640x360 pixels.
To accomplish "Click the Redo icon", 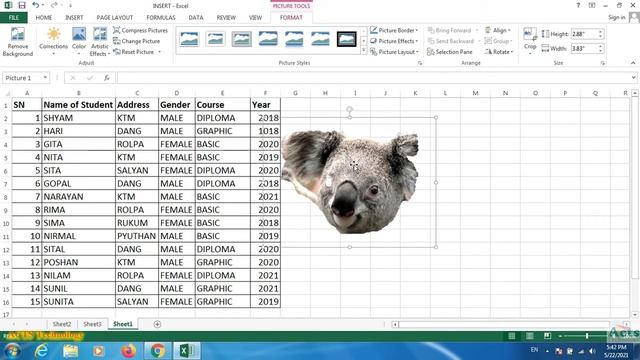I will (54, 5).
